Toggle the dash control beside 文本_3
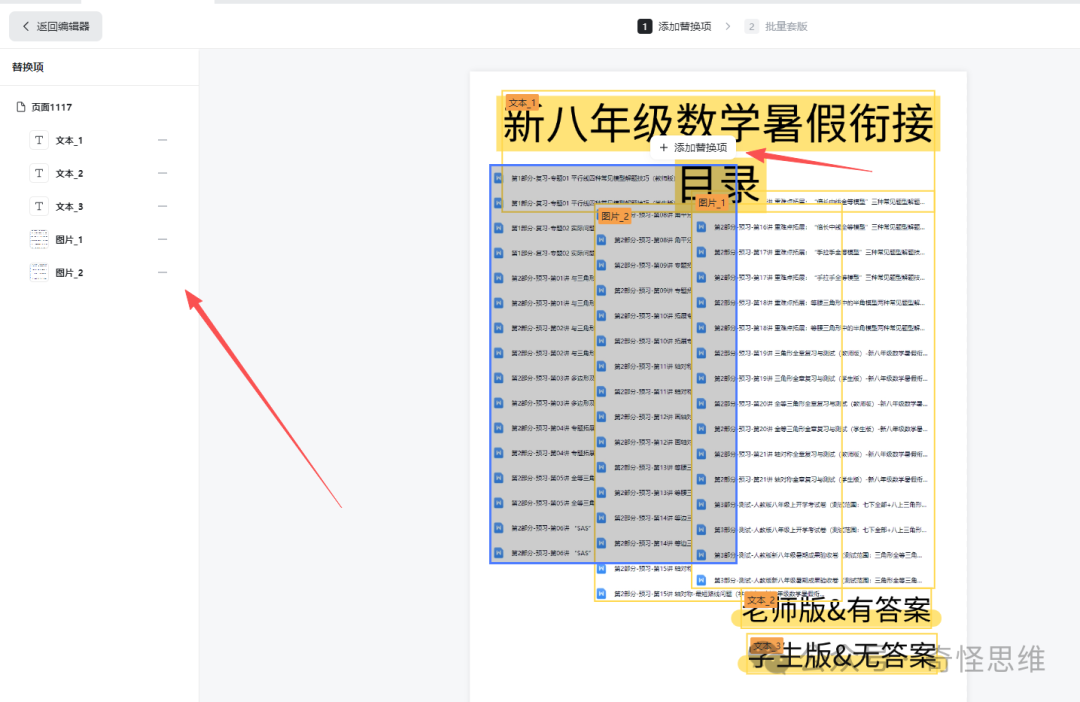Viewport: 1080px width, 702px height. point(162,206)
